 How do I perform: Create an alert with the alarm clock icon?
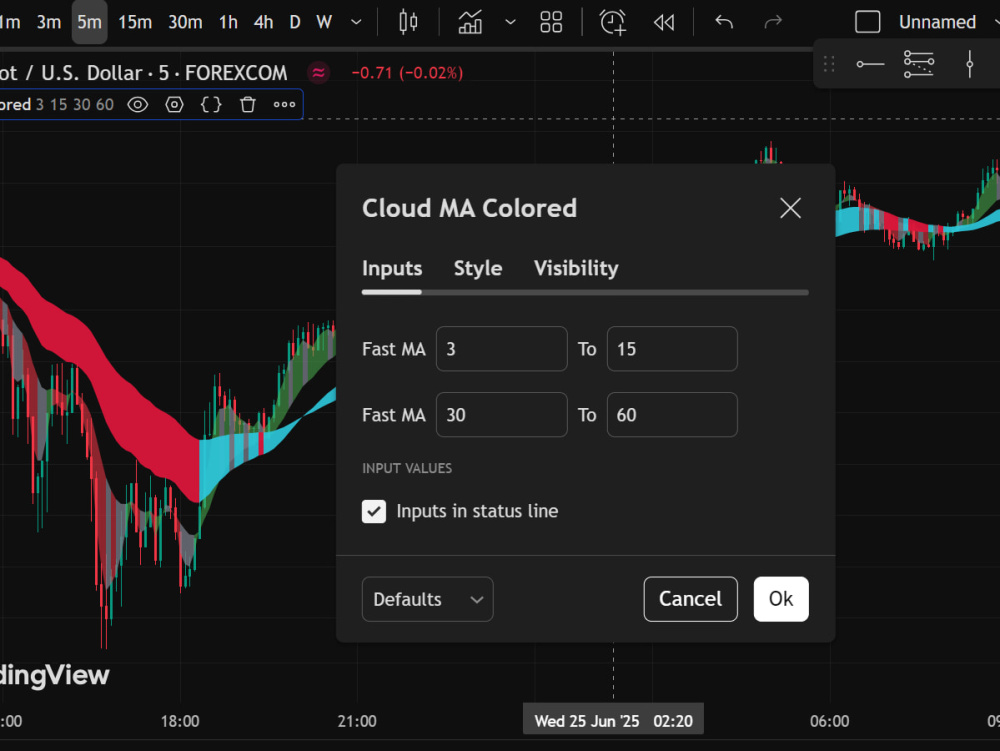point(613,22)
